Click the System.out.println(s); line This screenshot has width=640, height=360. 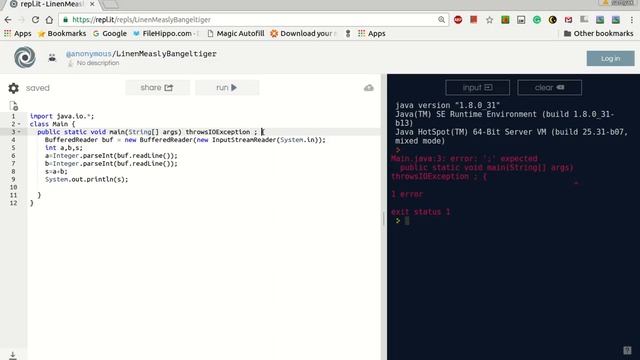click(87, 179)
